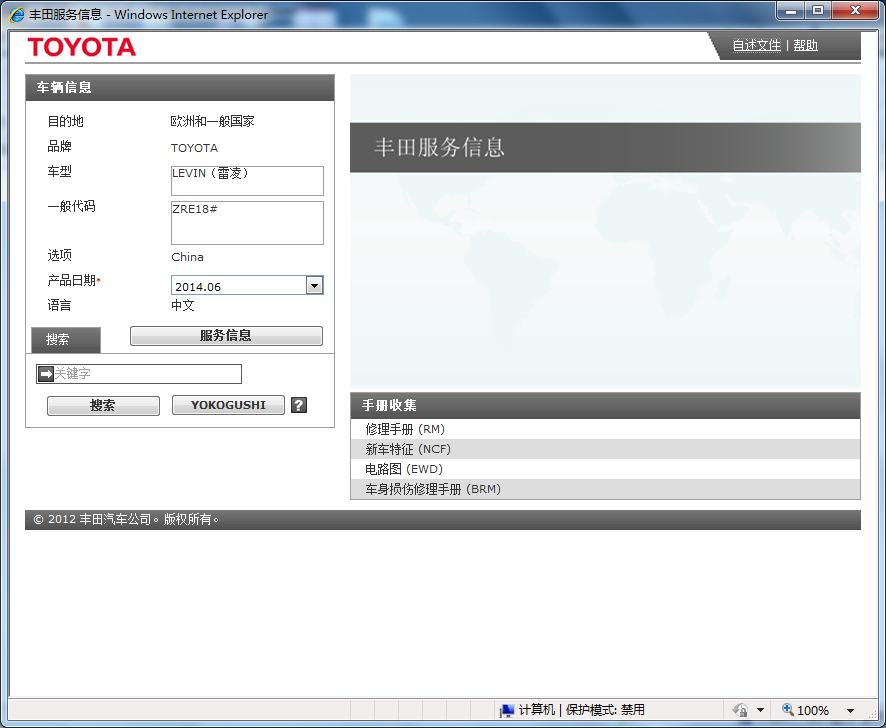Click the copyright text 丰田汽车公司
Screen dimensions: 886x728
coord(115,519)
